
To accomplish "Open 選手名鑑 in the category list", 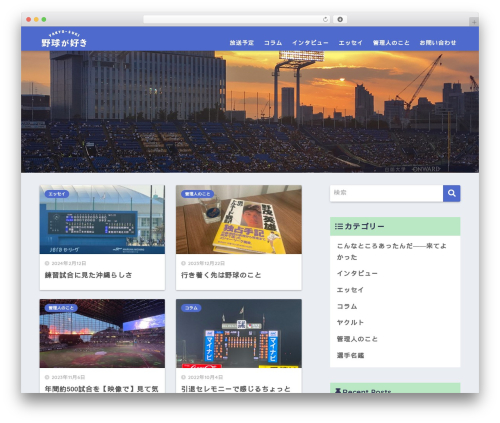I will tap(350, 355).
